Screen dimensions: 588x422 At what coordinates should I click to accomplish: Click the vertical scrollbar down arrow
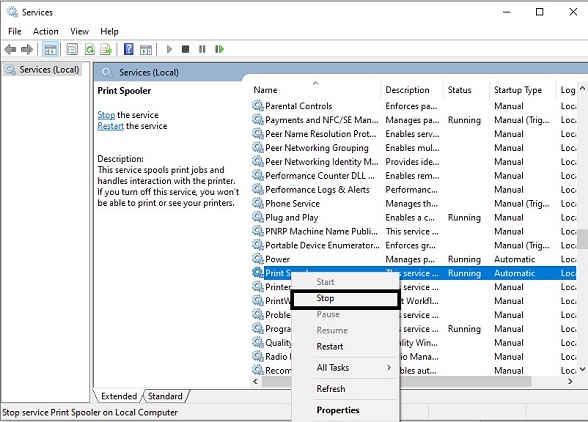[582, 369]
